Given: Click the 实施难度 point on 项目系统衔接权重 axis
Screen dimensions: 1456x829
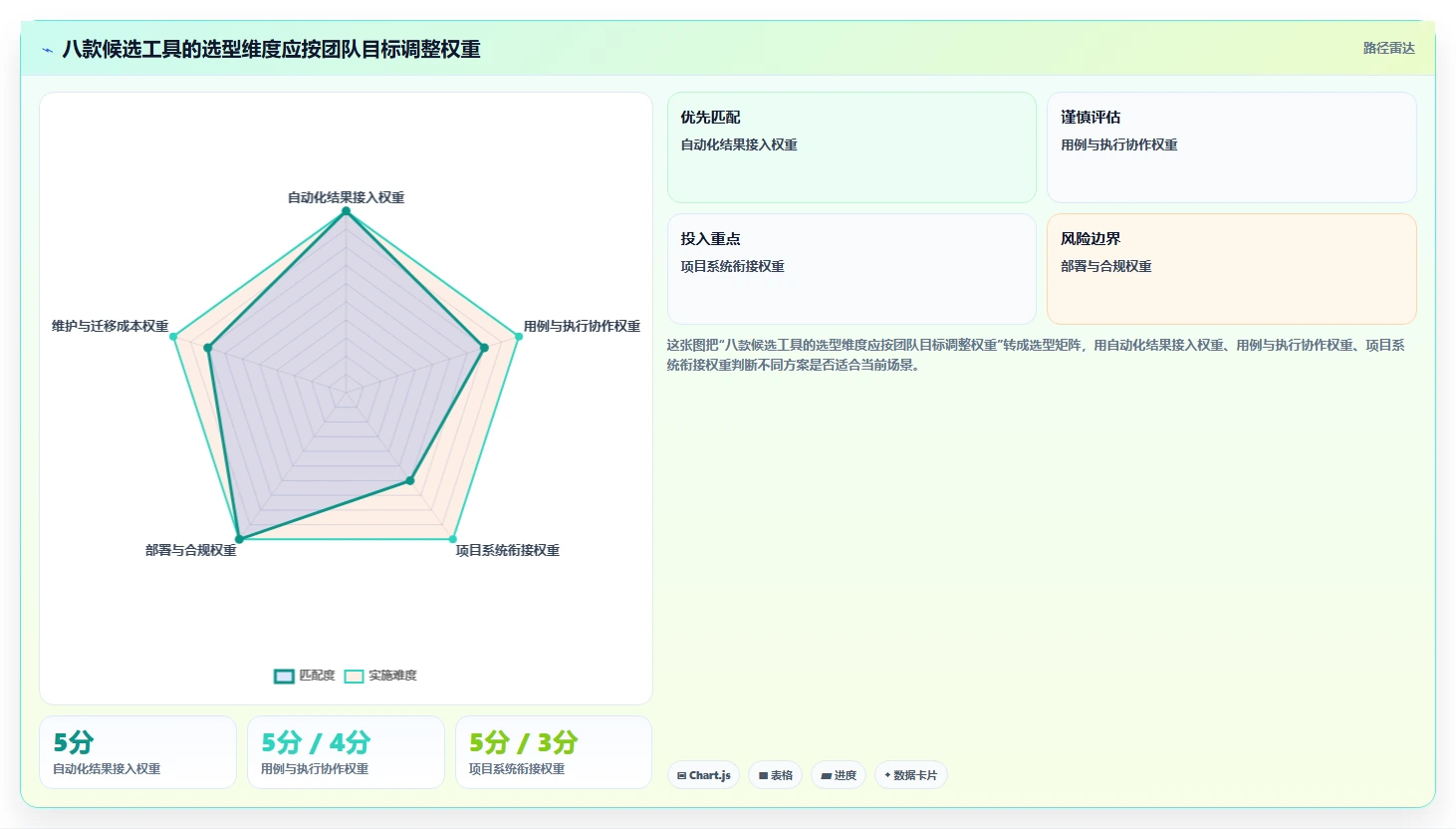Looking at the screenshot, I should [453, 539].
